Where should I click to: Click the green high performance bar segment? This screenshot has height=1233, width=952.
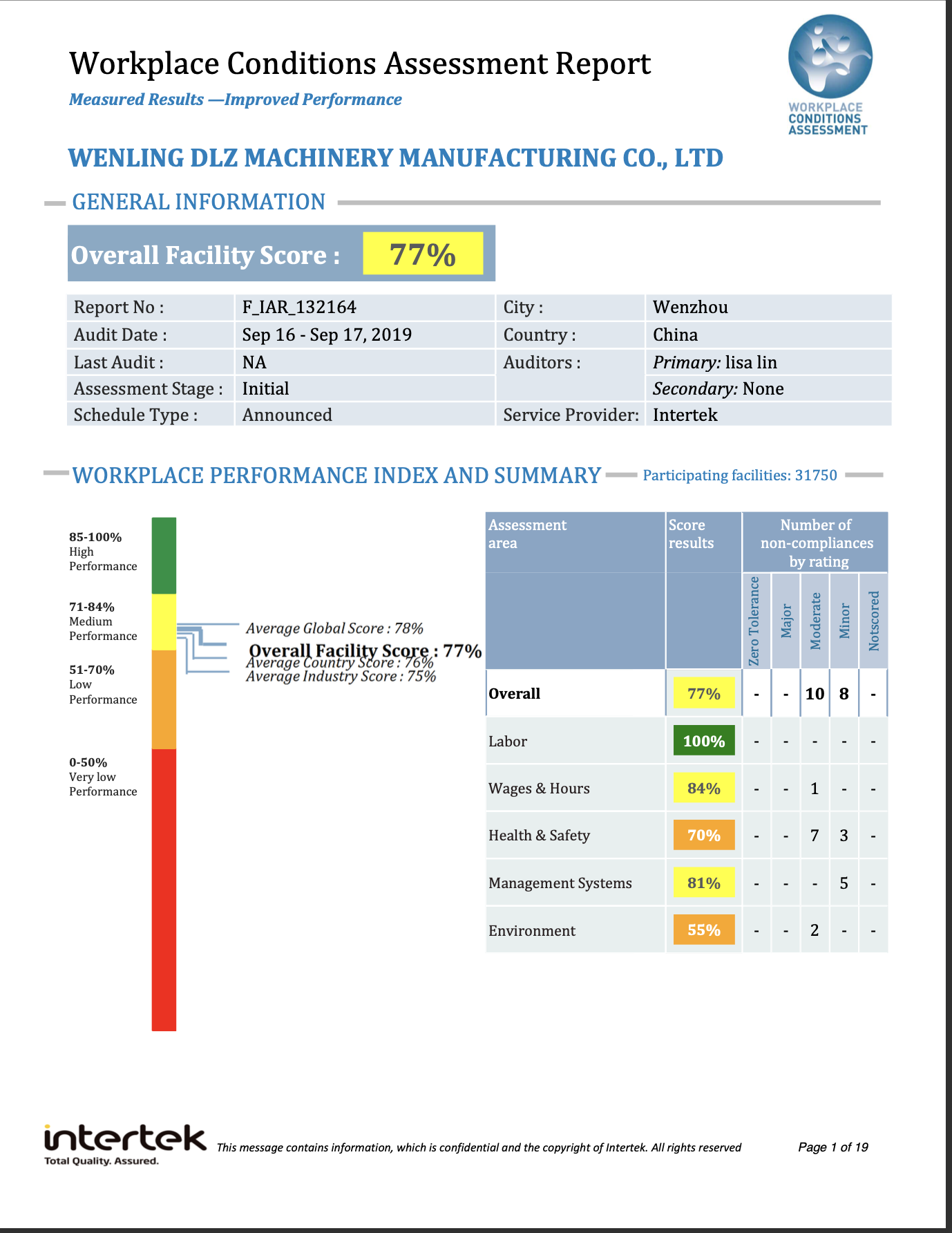[x=164, y=556]
